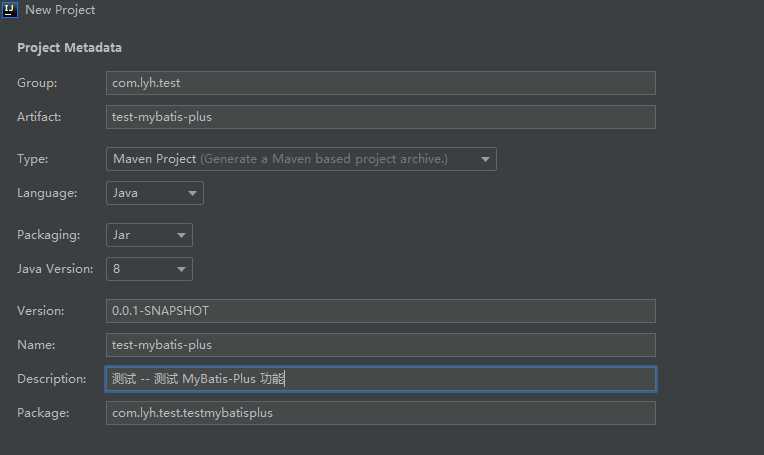Open the Type dropdown showing Maven Project
This screenshot has width=764, height=455.
(x=301, y=159)
